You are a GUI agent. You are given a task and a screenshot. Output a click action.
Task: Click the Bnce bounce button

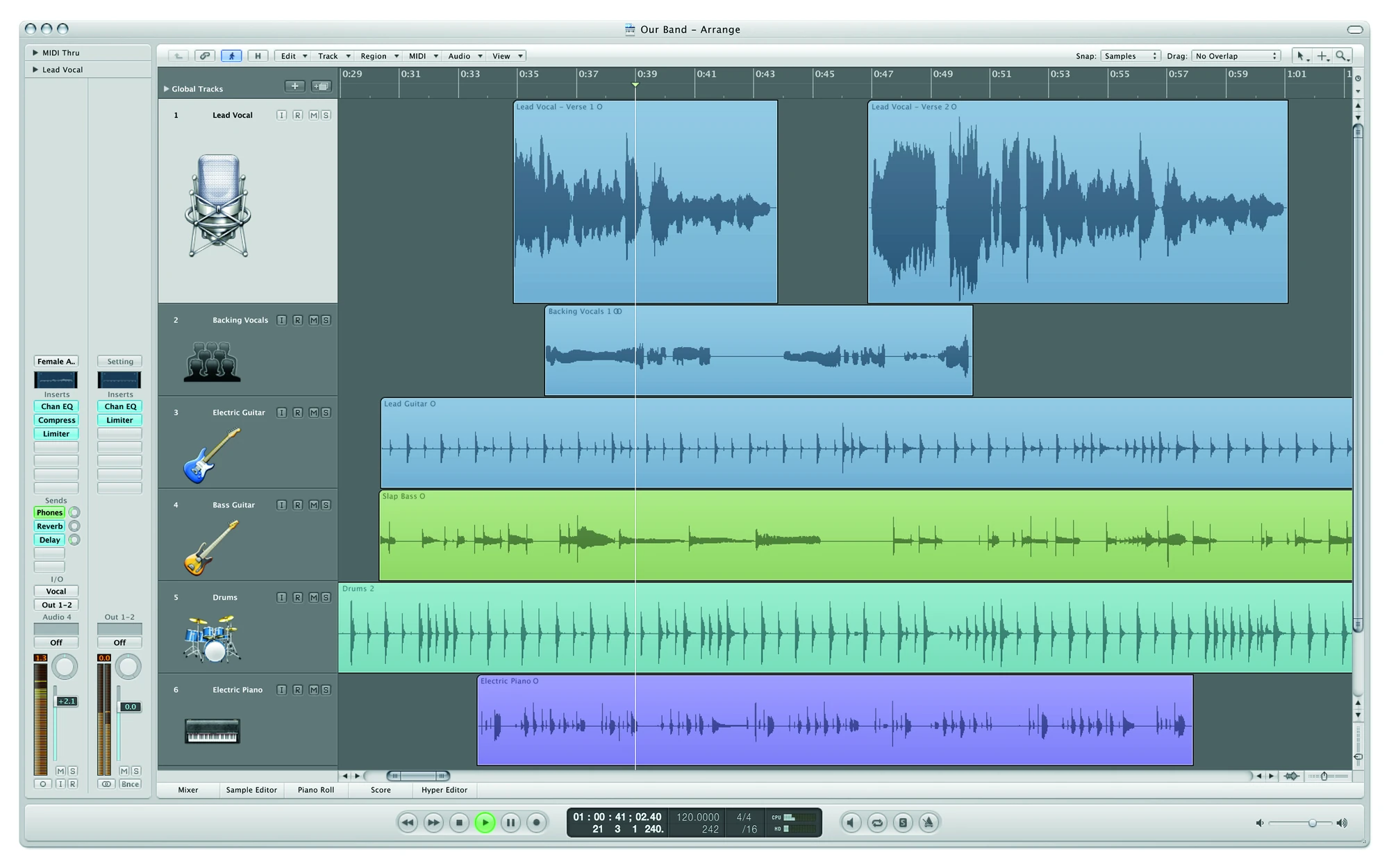(x=130, y=784)
